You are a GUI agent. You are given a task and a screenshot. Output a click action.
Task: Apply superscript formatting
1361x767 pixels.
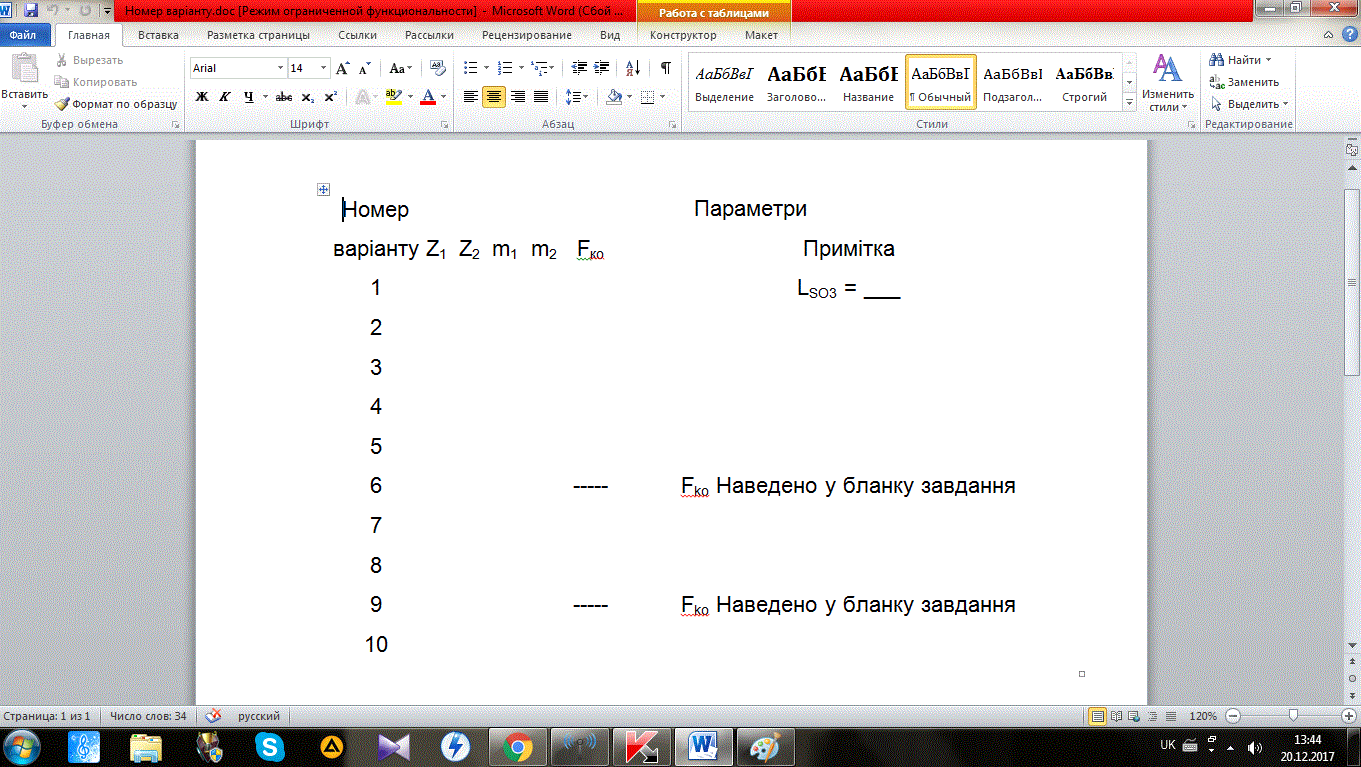pos(330,97)
